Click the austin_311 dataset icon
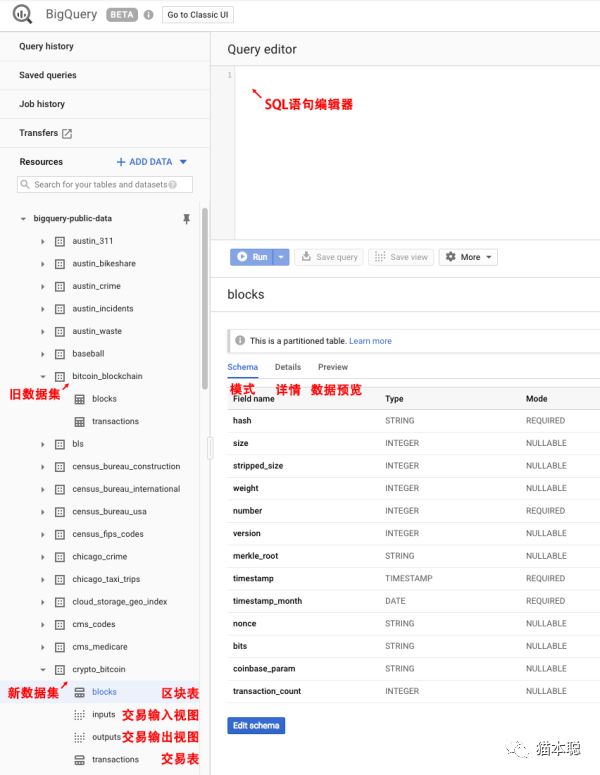The image size is (600, 775). coord(60,241)
